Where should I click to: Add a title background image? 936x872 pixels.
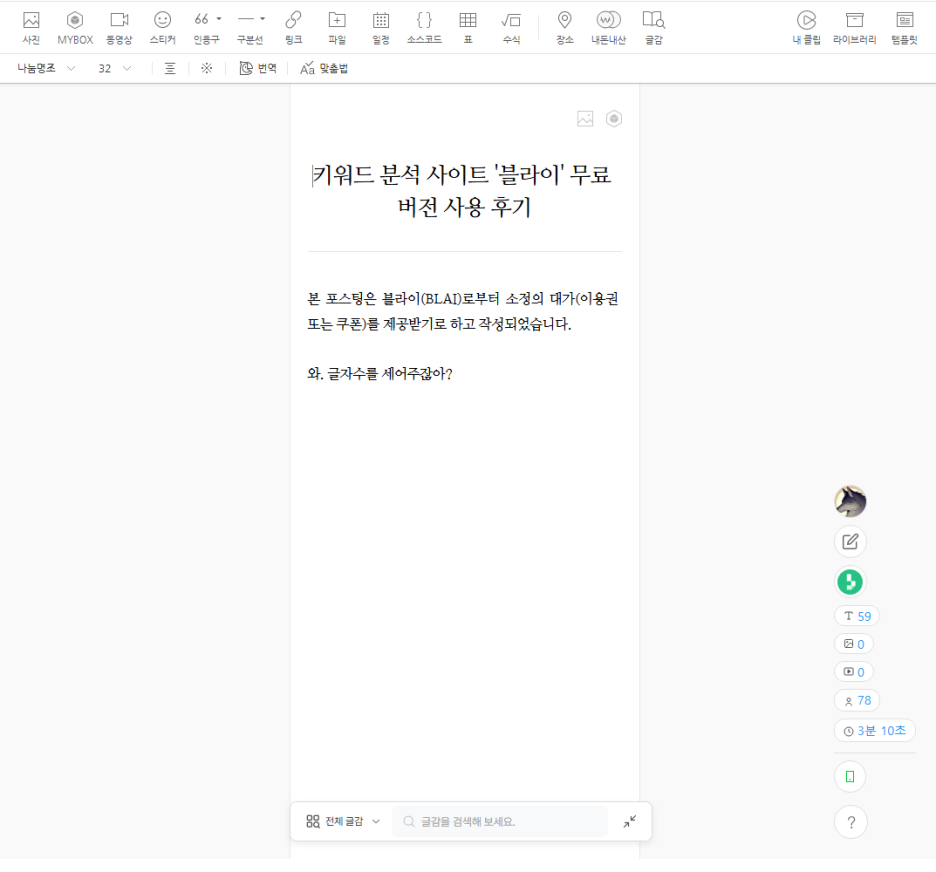click(585, 119)
